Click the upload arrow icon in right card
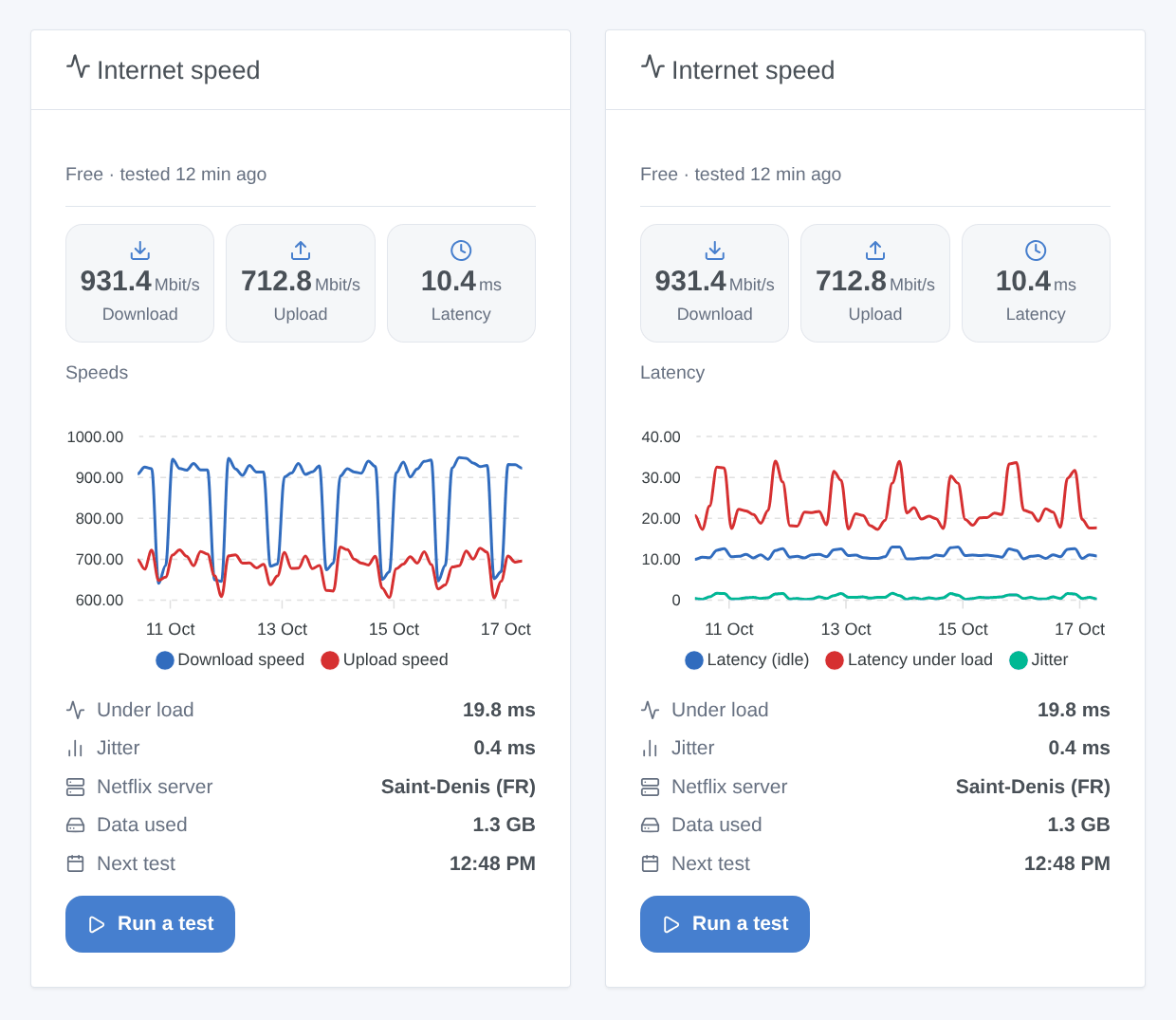The width and height of the screenshot is (1176, 1020). (875, 250)
